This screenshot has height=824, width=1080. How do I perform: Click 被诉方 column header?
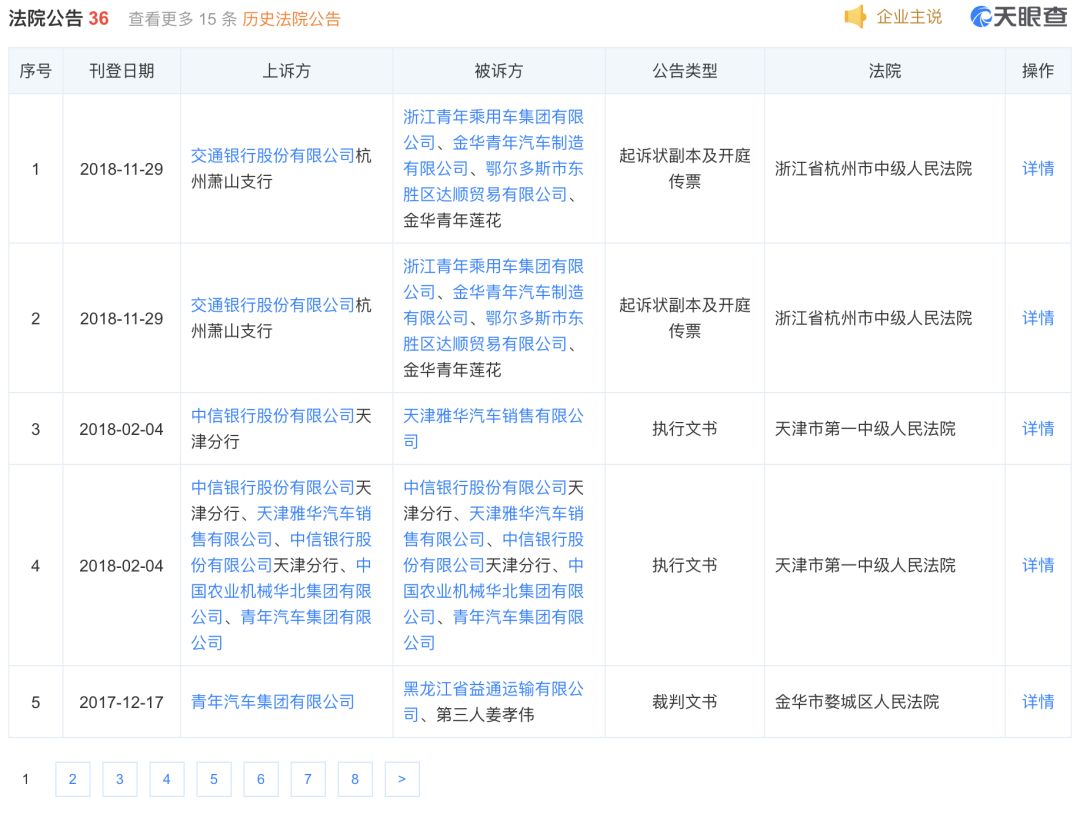pos(499,70)
